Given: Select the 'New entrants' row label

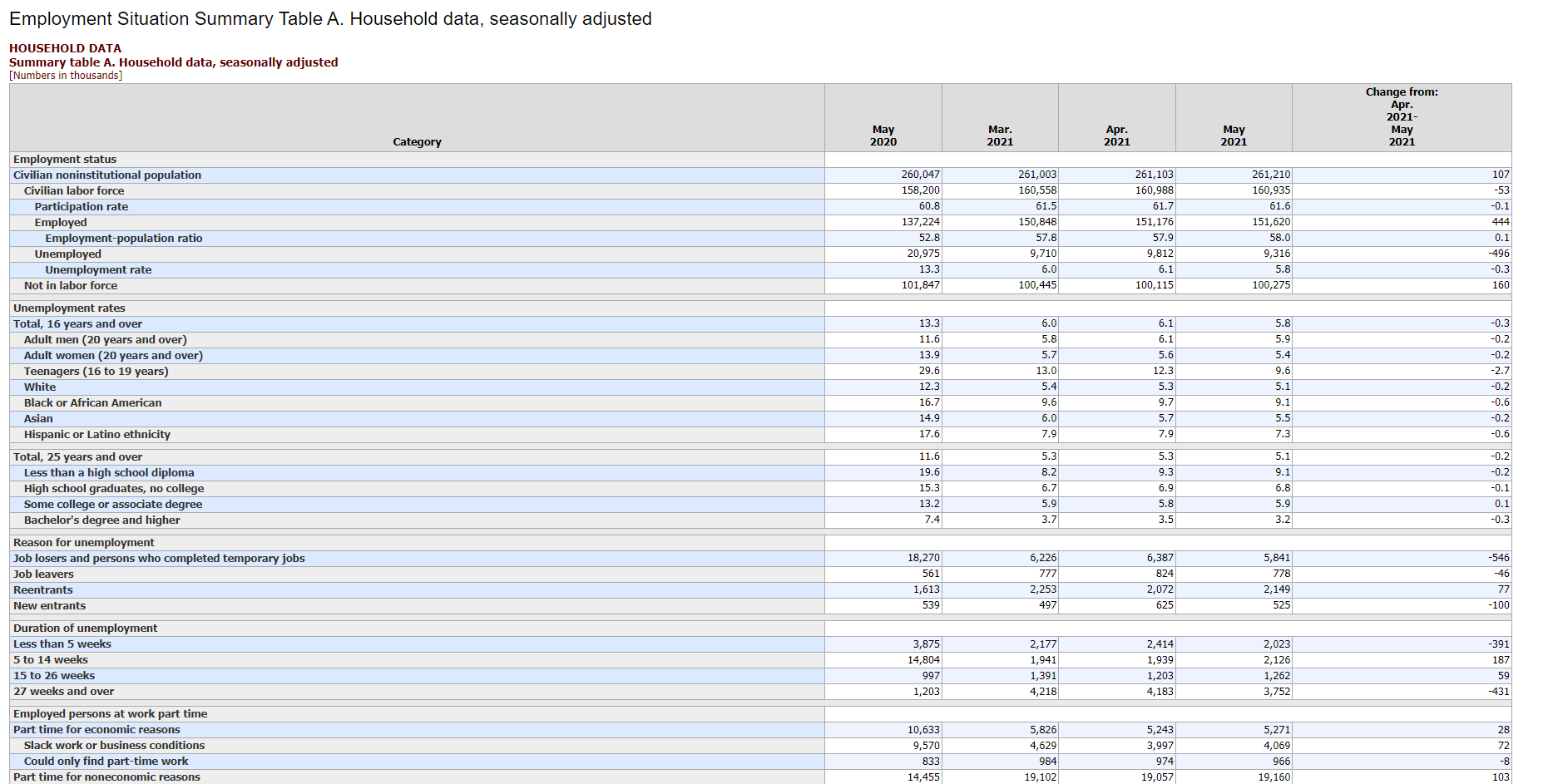Looking at the screenshot, I should tap(49, 606).
